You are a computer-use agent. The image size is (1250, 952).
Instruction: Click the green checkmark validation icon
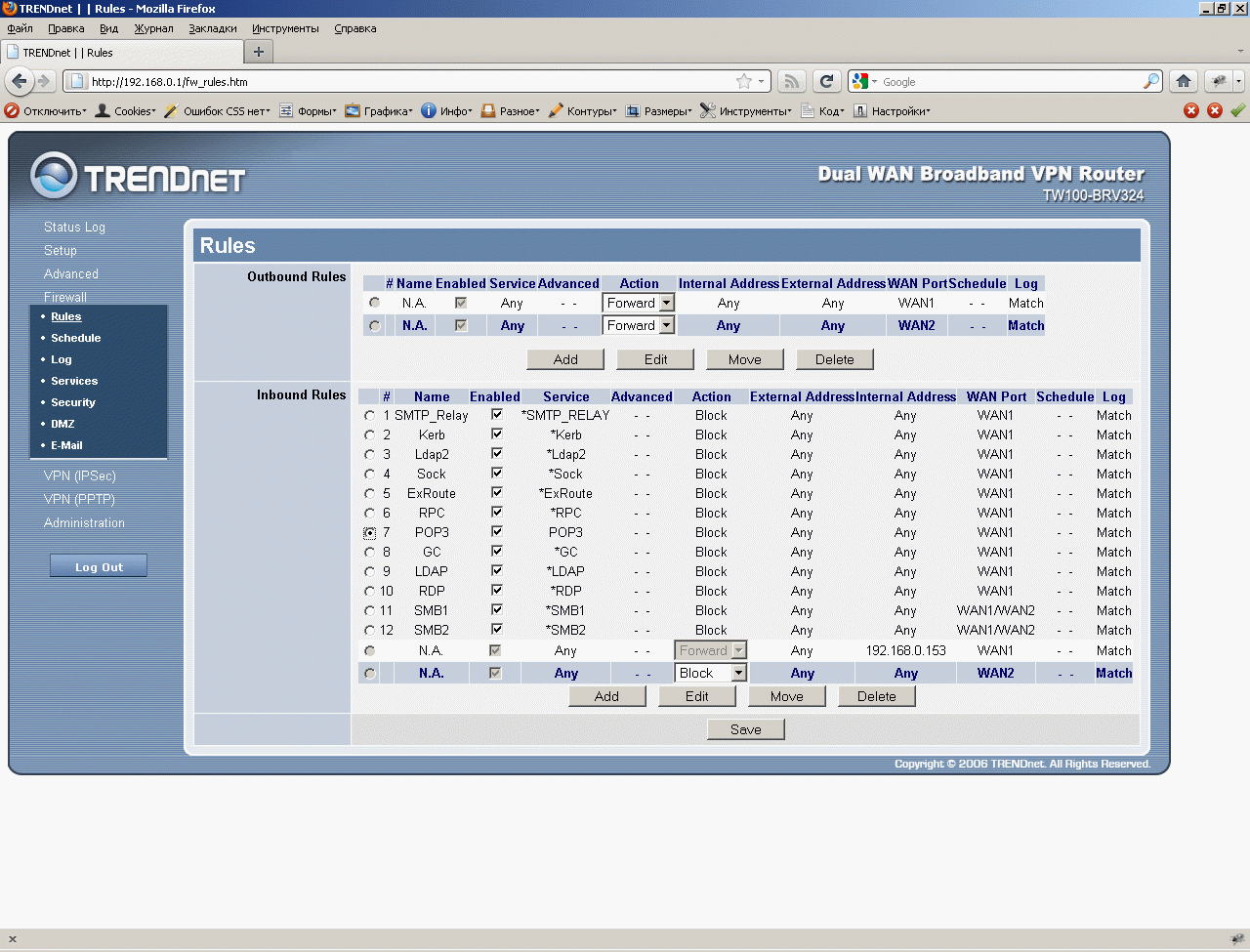[1238, 110]
